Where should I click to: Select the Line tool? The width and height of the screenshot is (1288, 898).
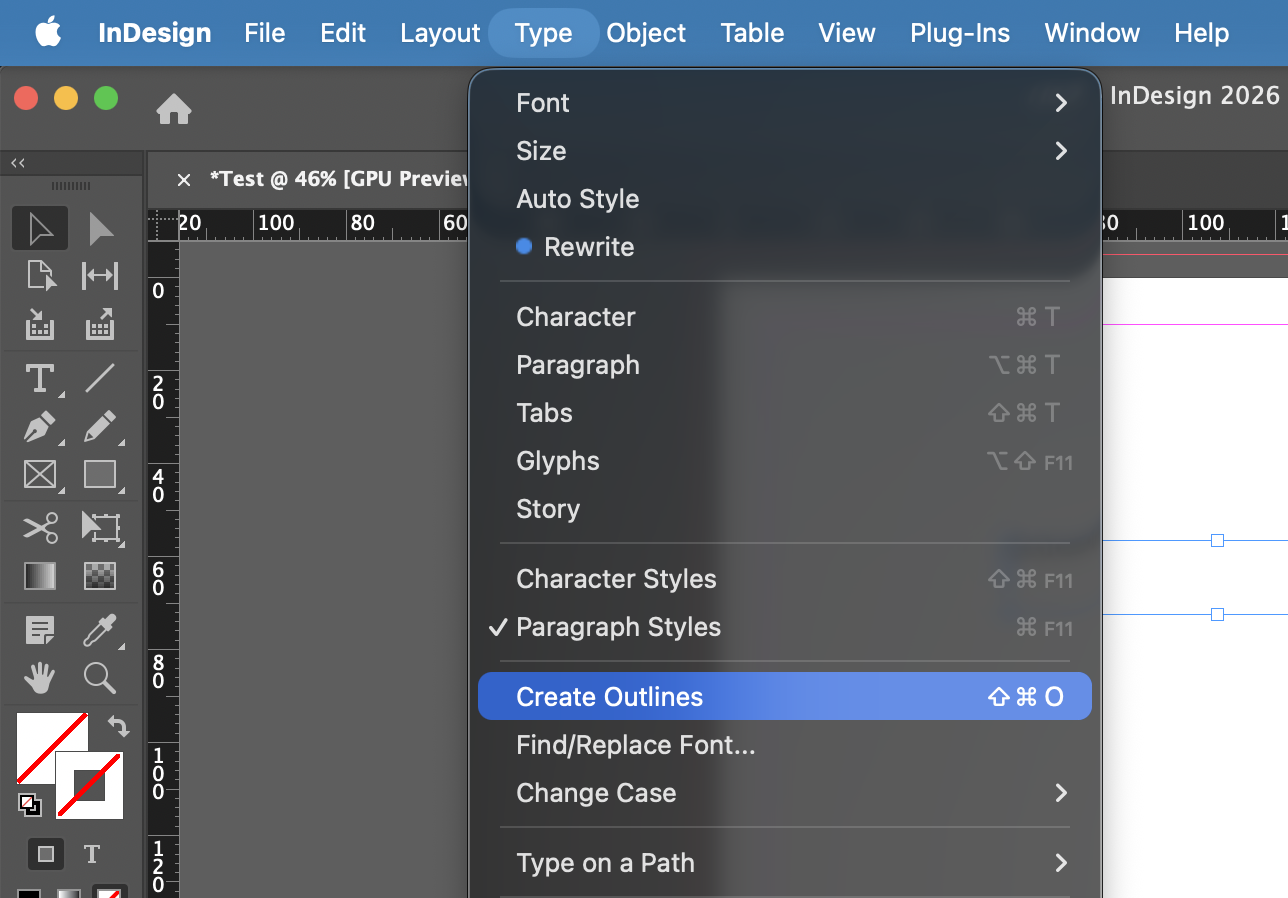(100, 379)
